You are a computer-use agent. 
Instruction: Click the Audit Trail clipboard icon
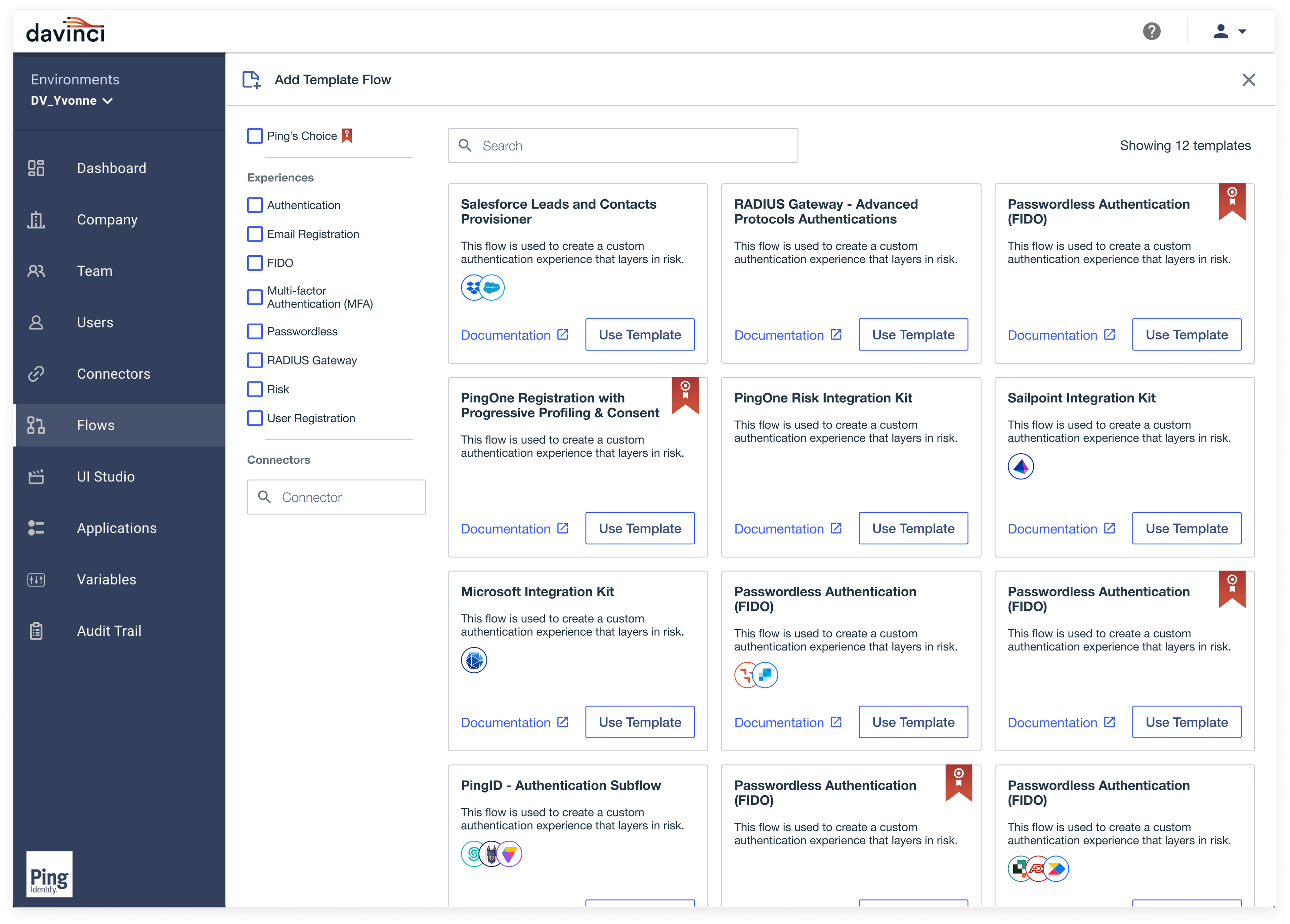[x=36, y=632]
